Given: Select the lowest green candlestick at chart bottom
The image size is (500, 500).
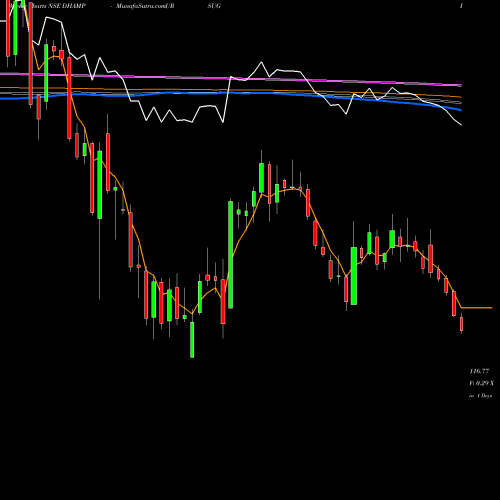Looking at the screenshot, I should point(192,339).
